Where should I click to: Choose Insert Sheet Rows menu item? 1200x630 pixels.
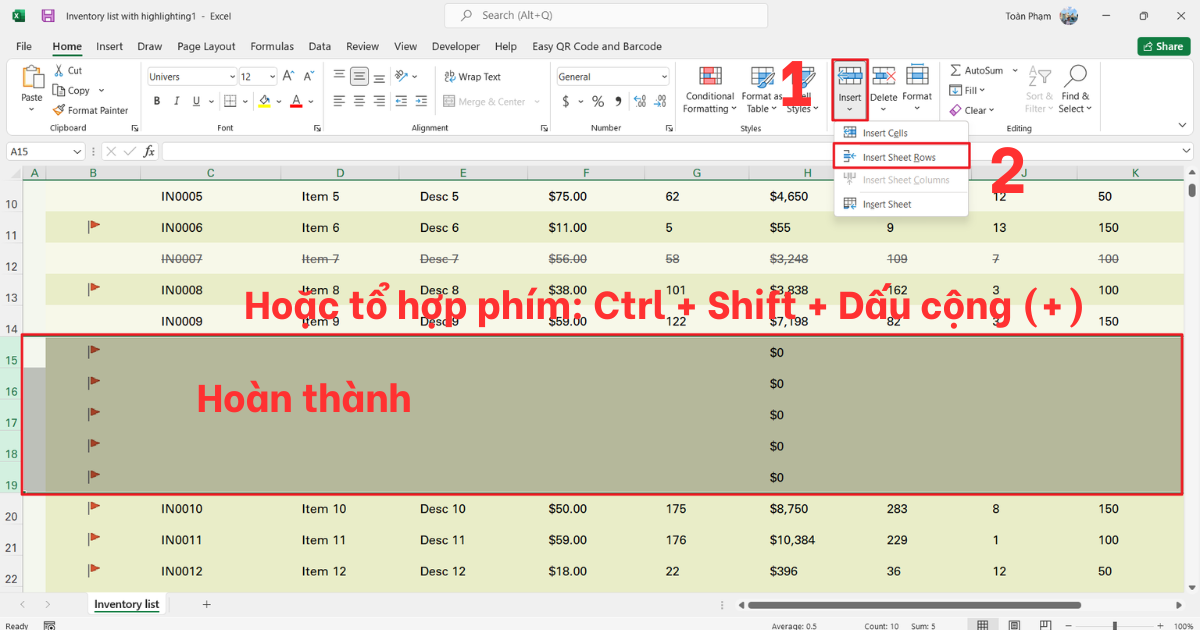coord(901,157)
